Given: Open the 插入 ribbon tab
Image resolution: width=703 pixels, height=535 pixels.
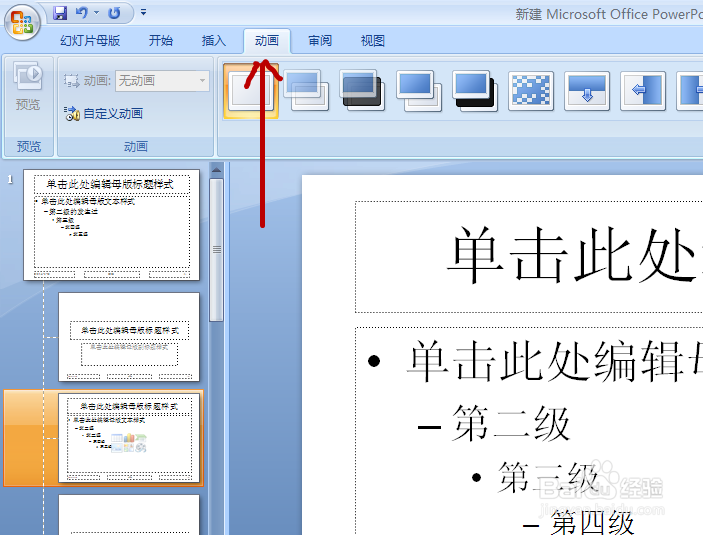Looking at the screenshot, I should coord(213,41).
